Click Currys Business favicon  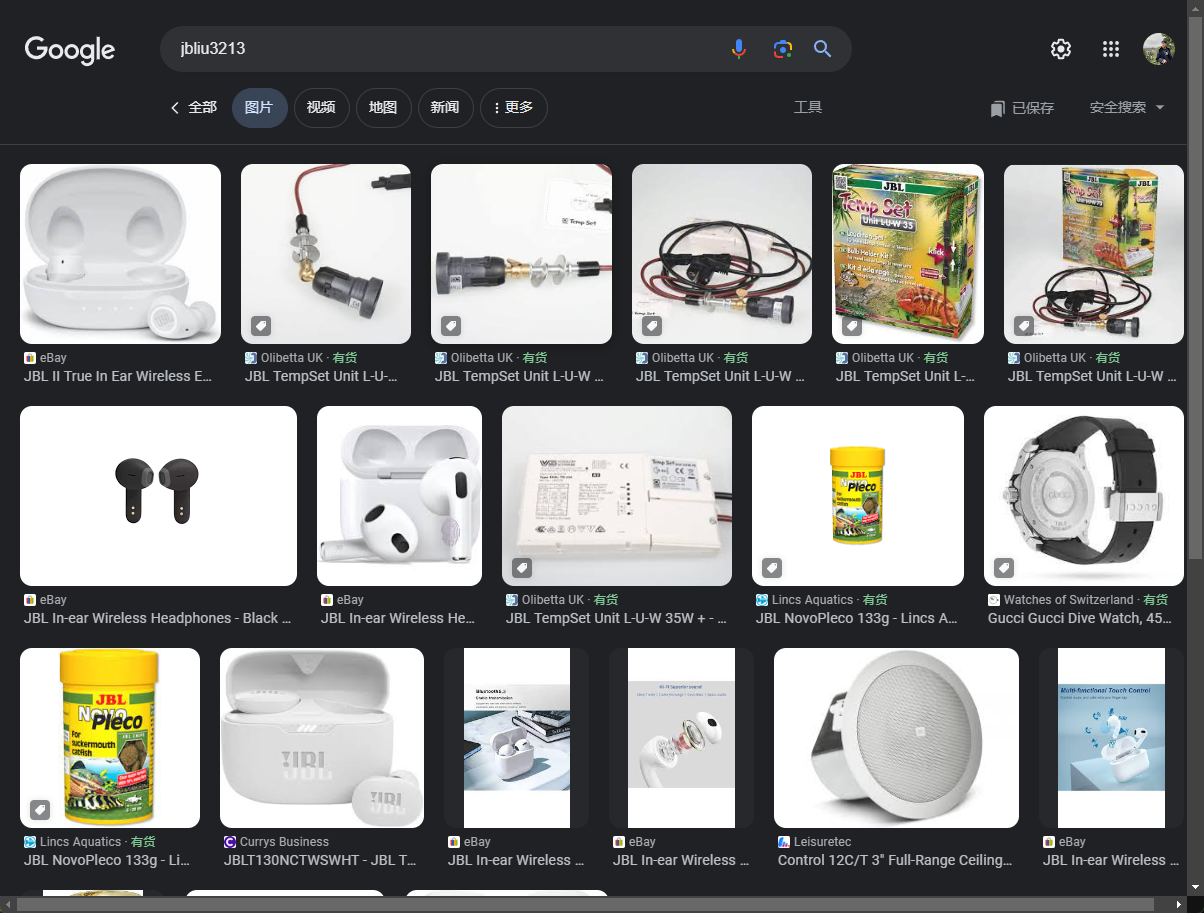tap(230, 842)
